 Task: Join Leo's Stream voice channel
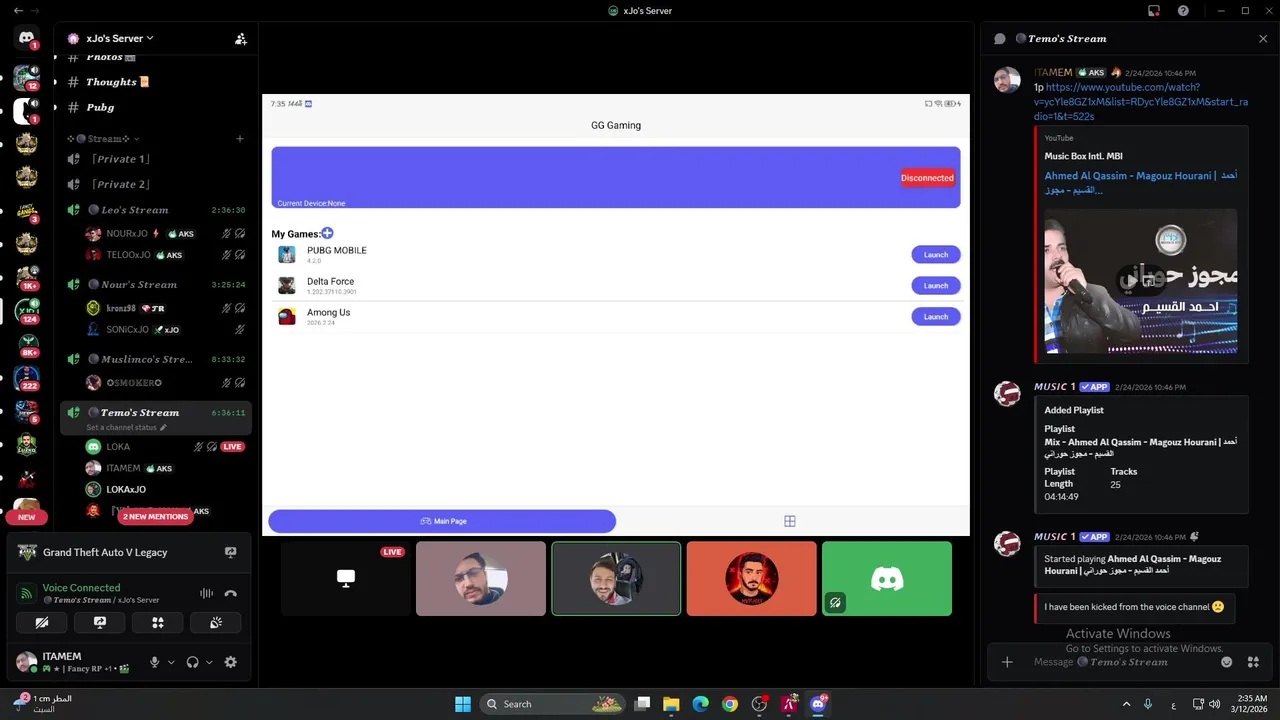pos(155,210)
